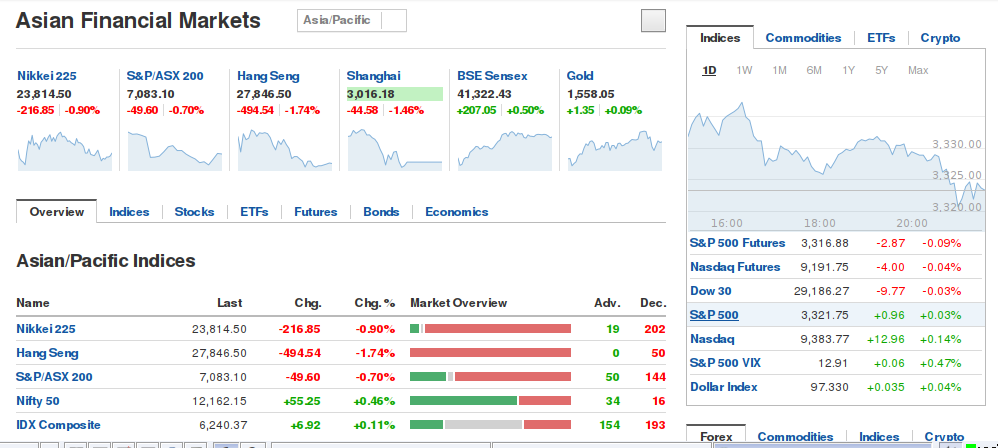Click Nikkei 225 decliners count 202

(654, 329)
